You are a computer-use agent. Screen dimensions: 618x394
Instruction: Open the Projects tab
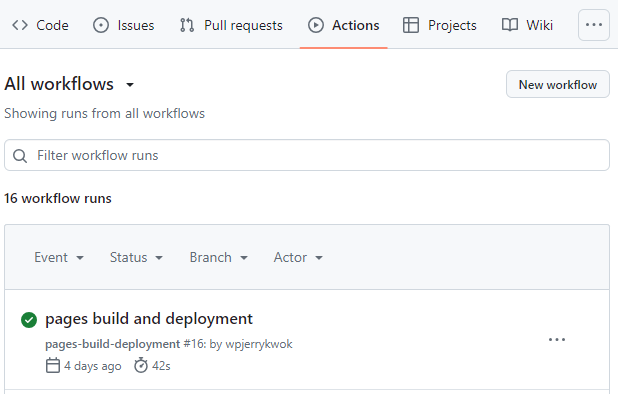coord(439,25)
